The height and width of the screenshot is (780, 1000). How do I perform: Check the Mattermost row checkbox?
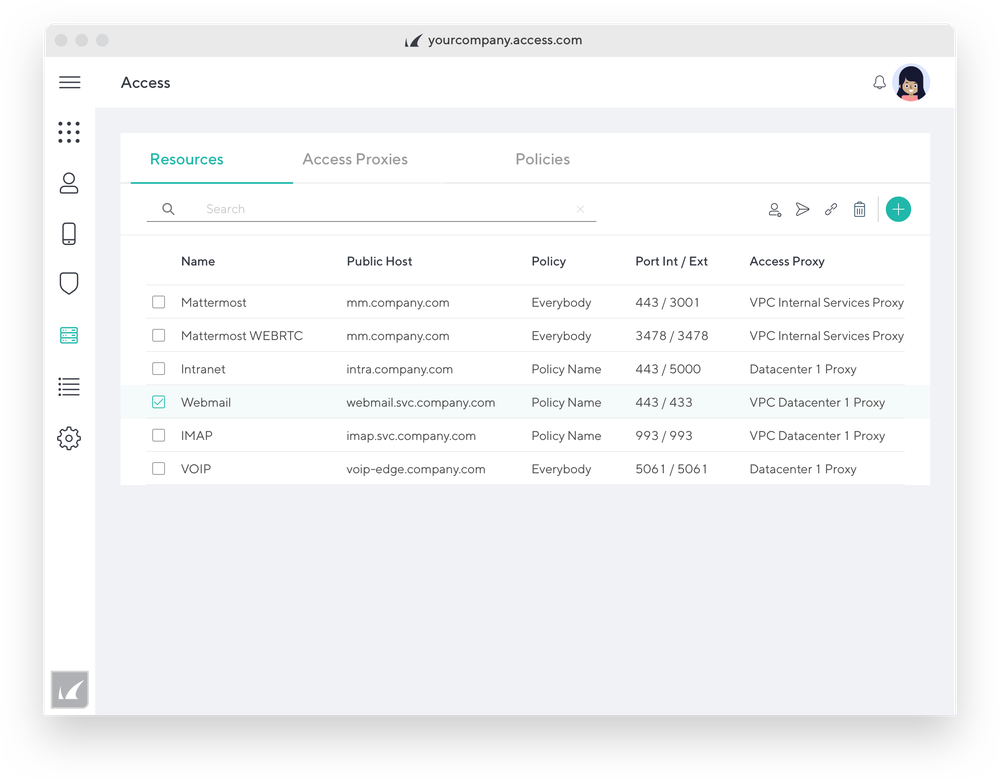point(158,302)
